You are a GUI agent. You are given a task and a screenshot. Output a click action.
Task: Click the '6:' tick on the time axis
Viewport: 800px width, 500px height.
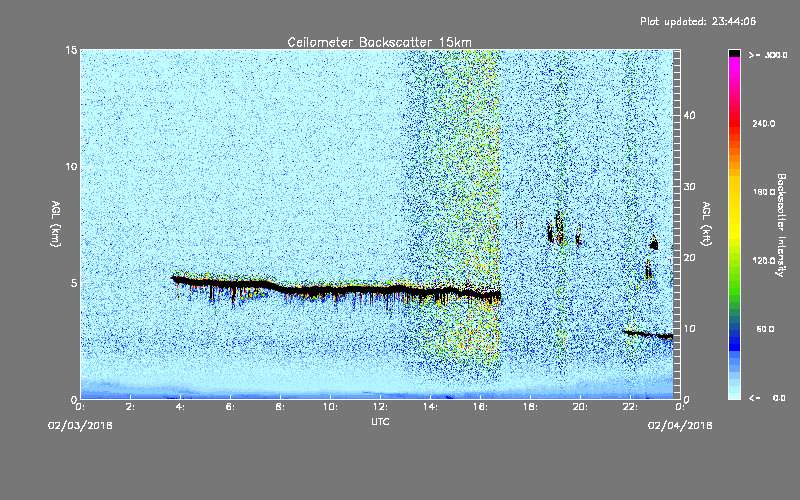(x=230, y=407)
